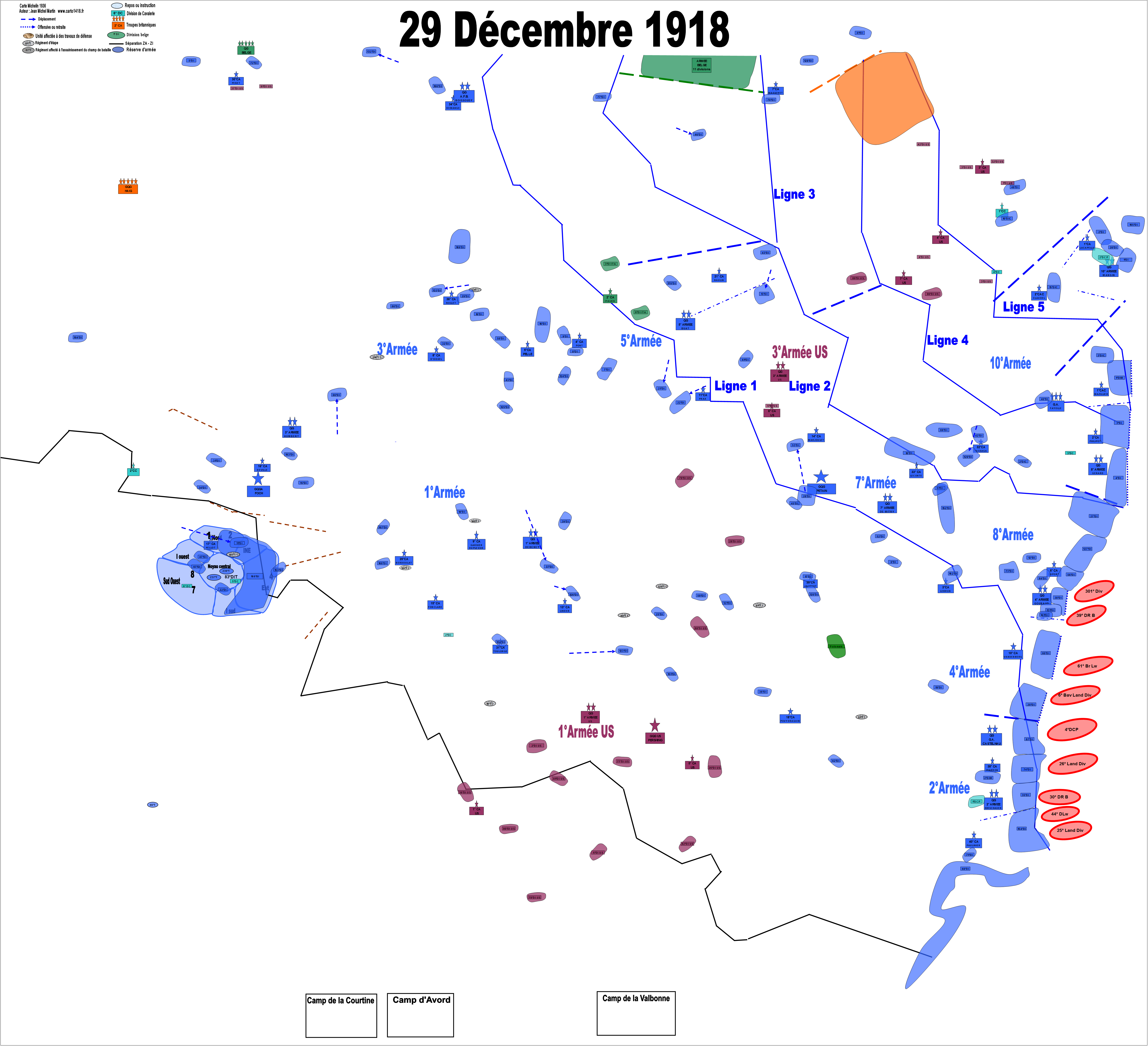
Task: Click the '2°Armée' label
Action: (949, 788)
